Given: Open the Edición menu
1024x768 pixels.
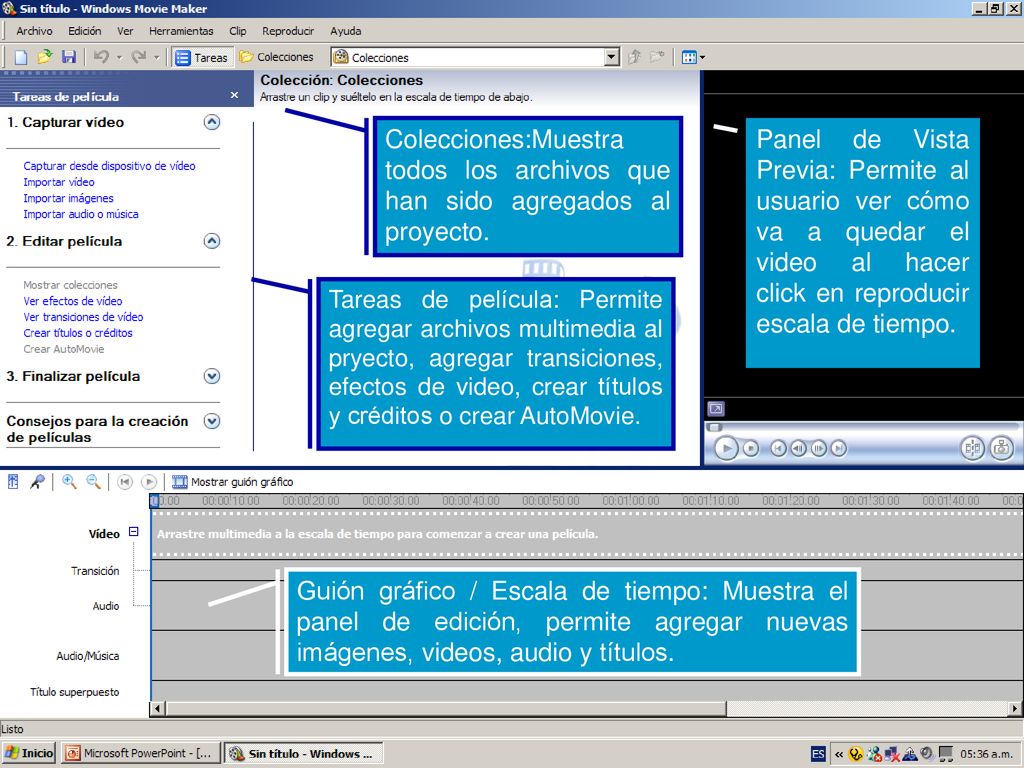Looking at the screenshot, I should 85,31.
